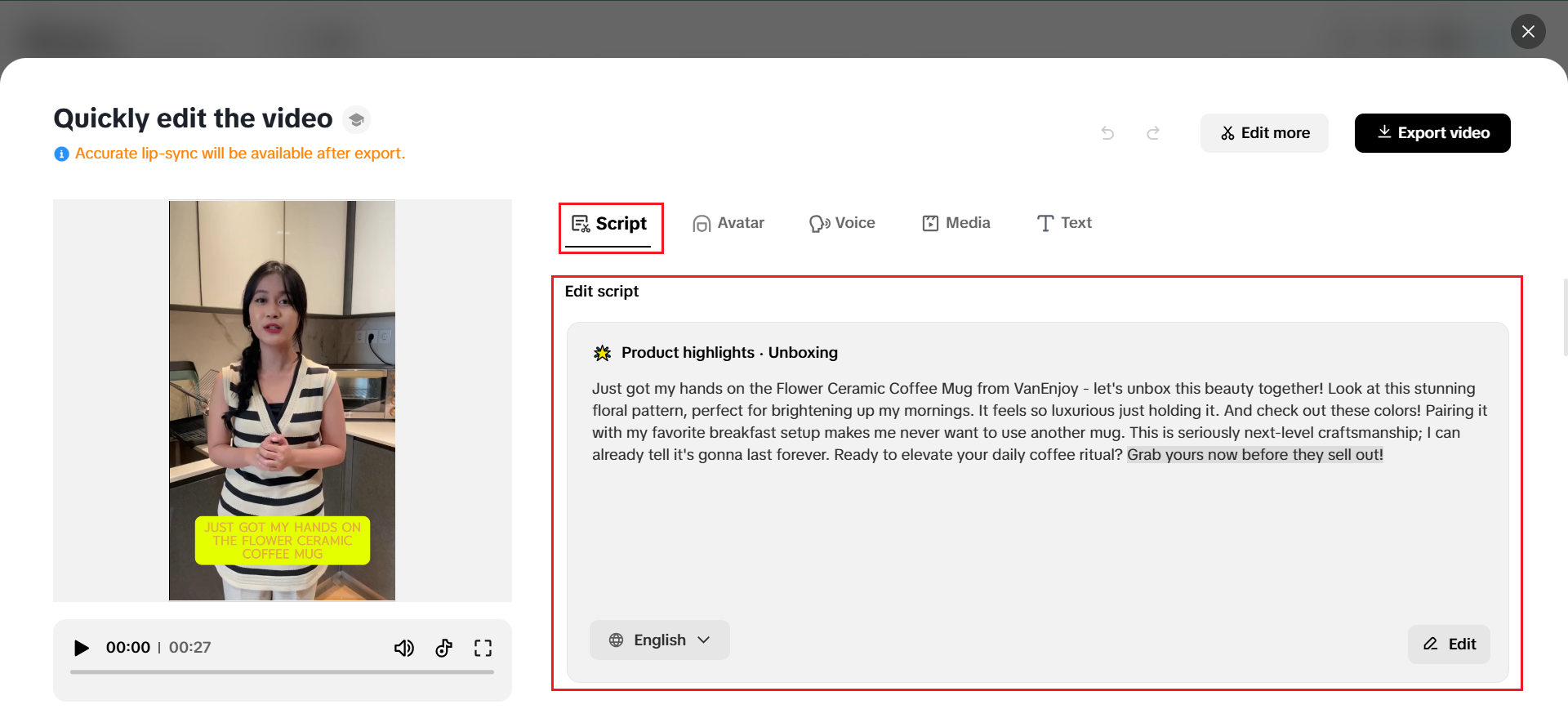Click the TikTok preview icon

coord(443,648)
